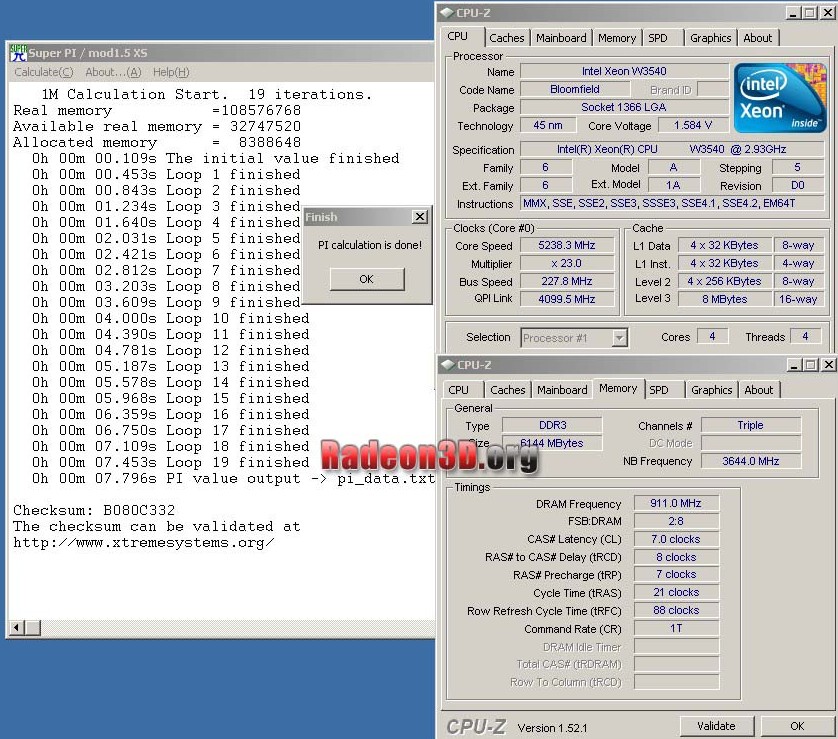Click the CPU-Z title bar icon in lower window
Viewport: 838px width, 739px height.
coord(447,365)
